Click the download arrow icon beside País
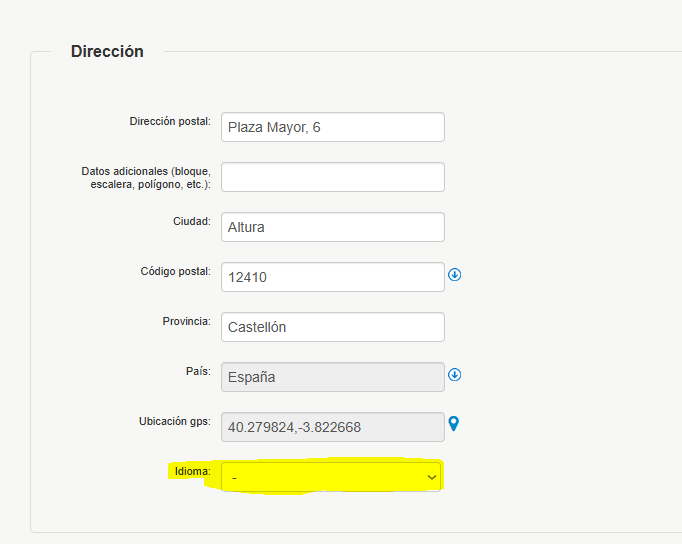The height and width of the screenshot is (544, 682). (x=455, y=375)
